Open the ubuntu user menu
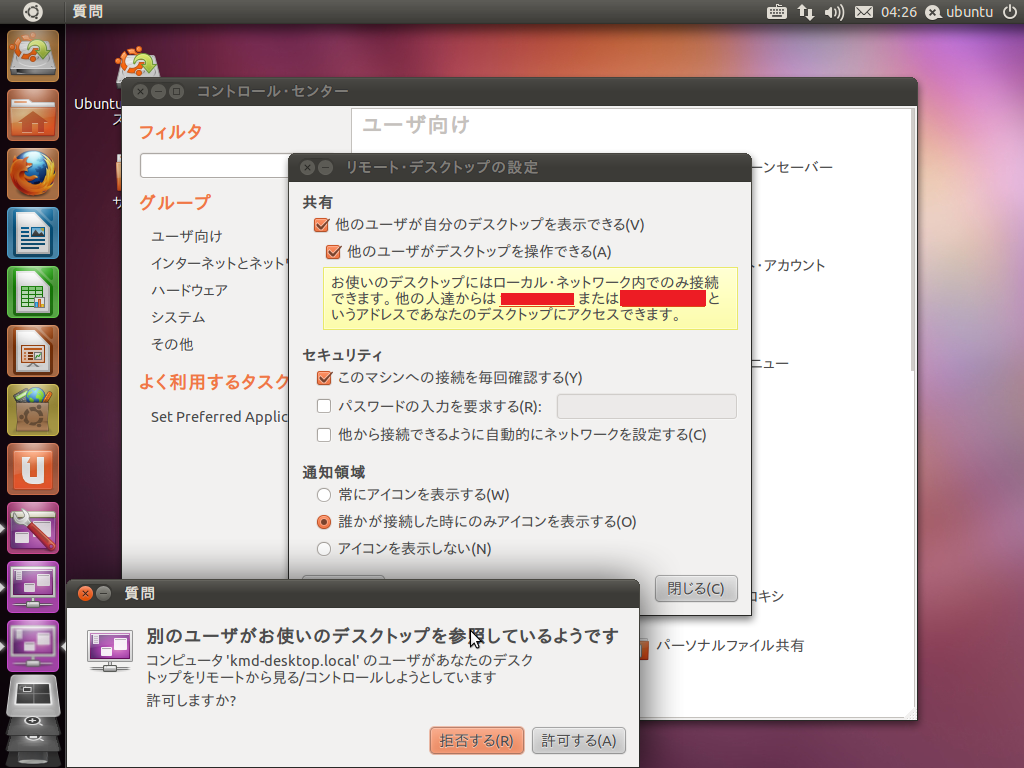Screen dimensions: 1024x768 coord(959,12)
